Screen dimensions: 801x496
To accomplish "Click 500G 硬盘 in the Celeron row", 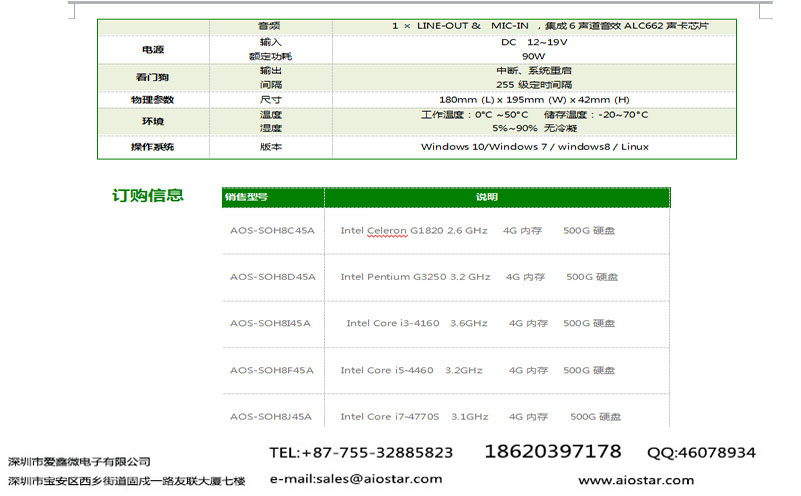I will tap(589, 230).
